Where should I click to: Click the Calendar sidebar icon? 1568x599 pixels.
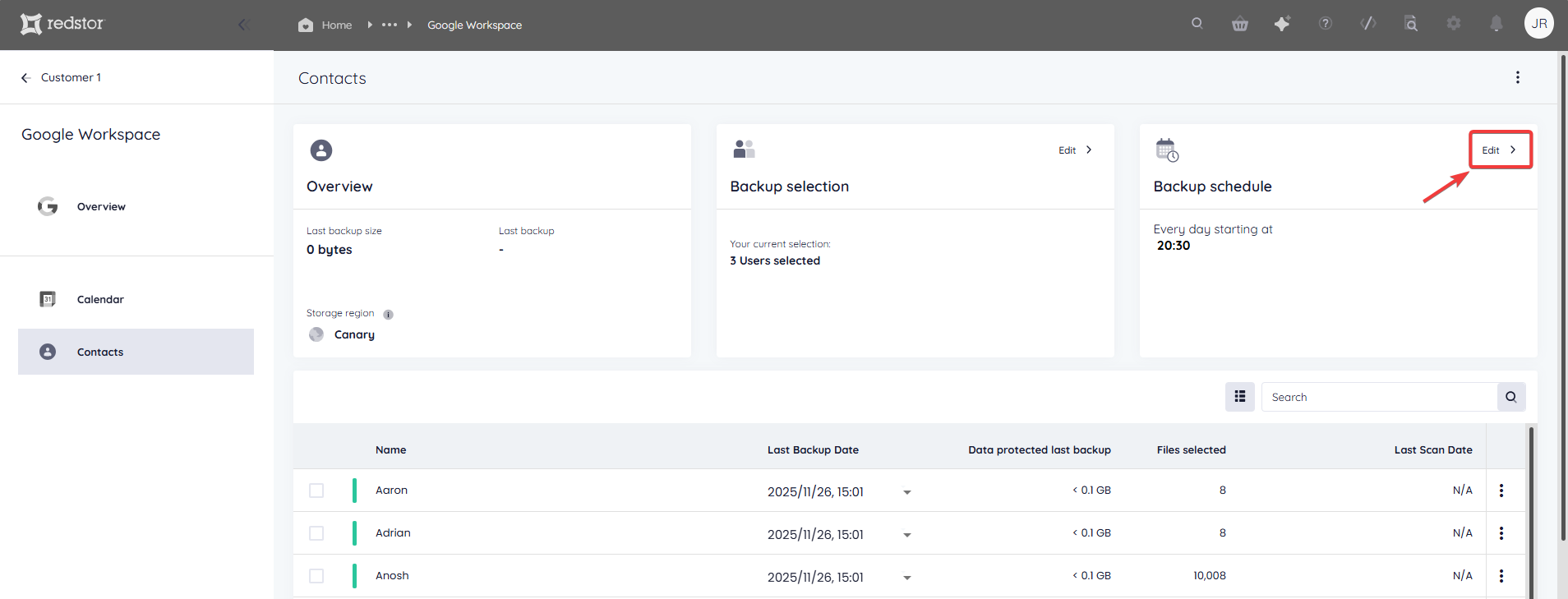tap(48, 299)
